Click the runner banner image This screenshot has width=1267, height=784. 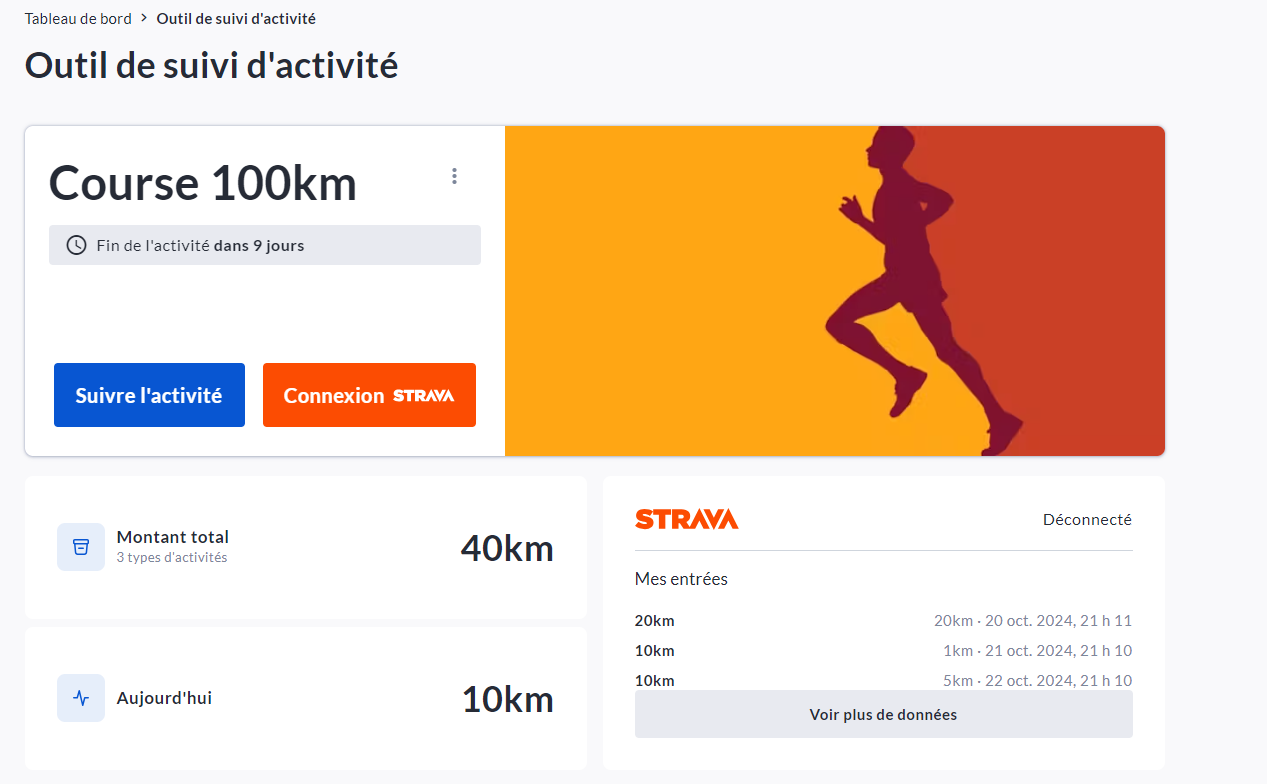tap(834, 290)
